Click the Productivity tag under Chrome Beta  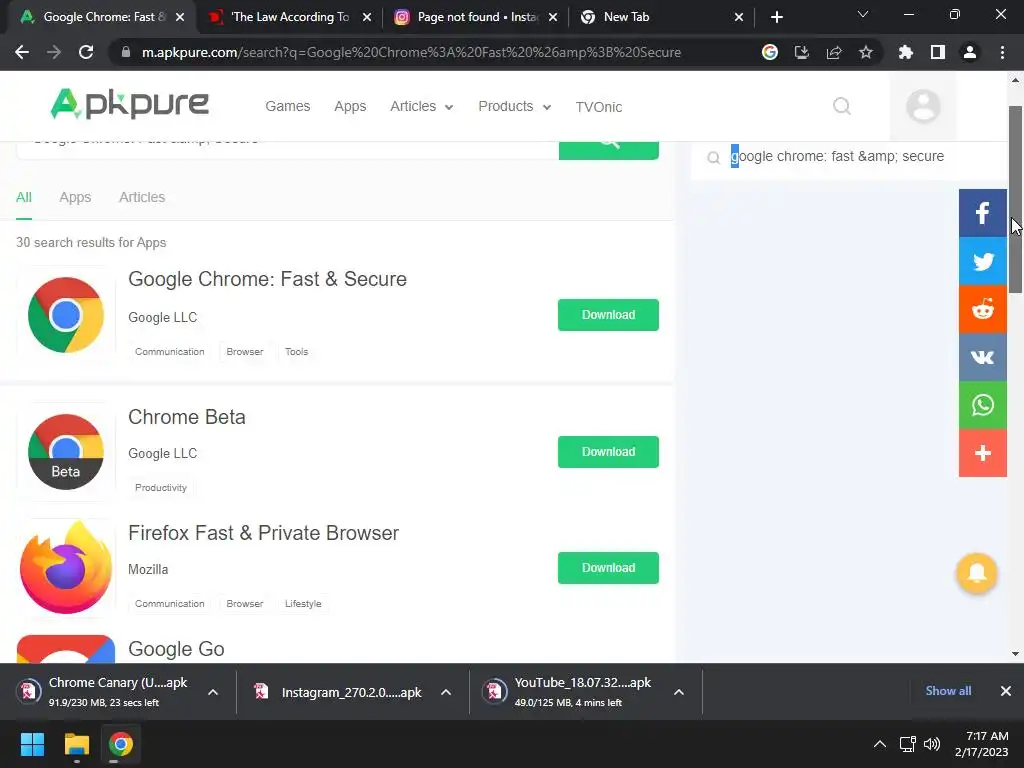pyautogui.click(x=161, y=488)
